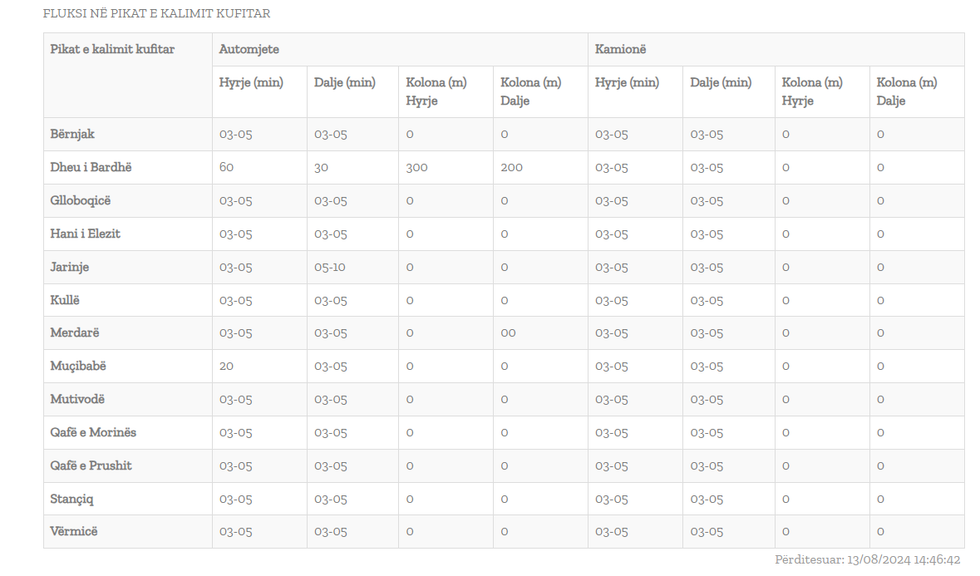The height and width of the screenshot is (576, 980).
Task: Click the Përditesuar timestamp text
Action: point(867,560)
